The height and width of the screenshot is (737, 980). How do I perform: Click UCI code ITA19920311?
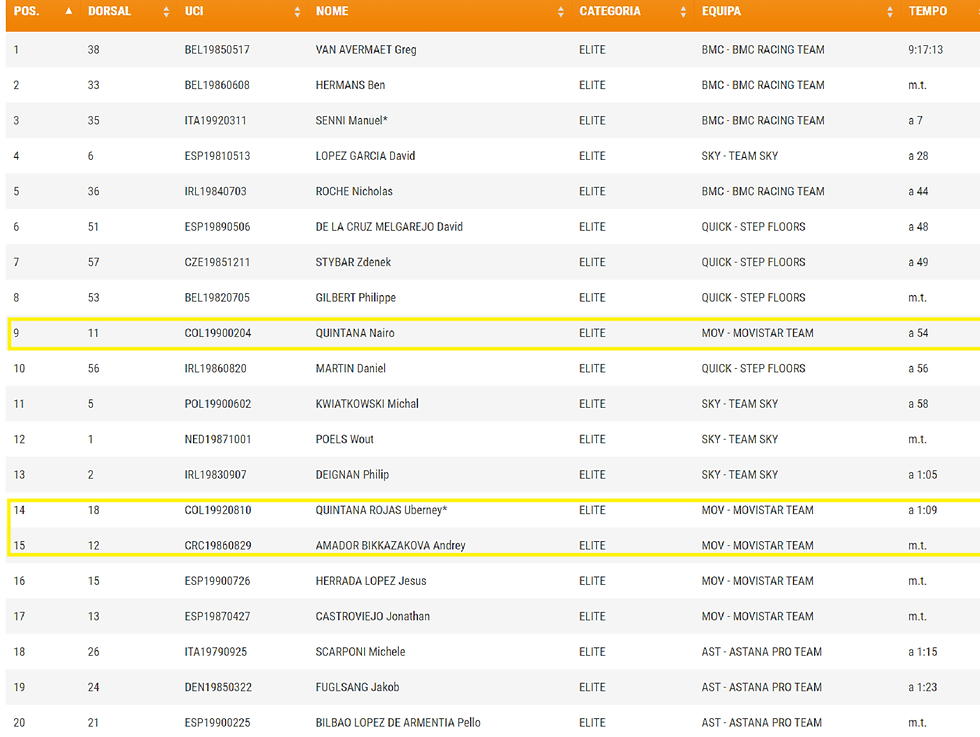215,121
